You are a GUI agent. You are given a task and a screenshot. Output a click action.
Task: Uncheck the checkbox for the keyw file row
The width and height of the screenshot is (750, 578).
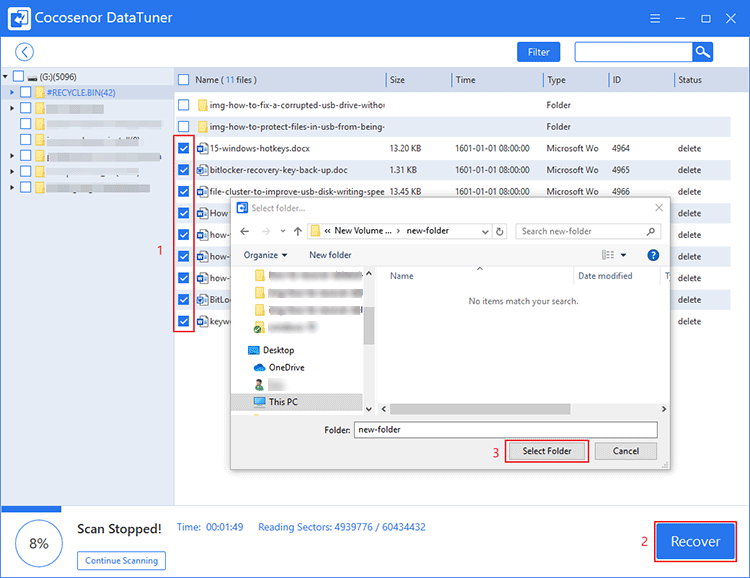(183, 321)
